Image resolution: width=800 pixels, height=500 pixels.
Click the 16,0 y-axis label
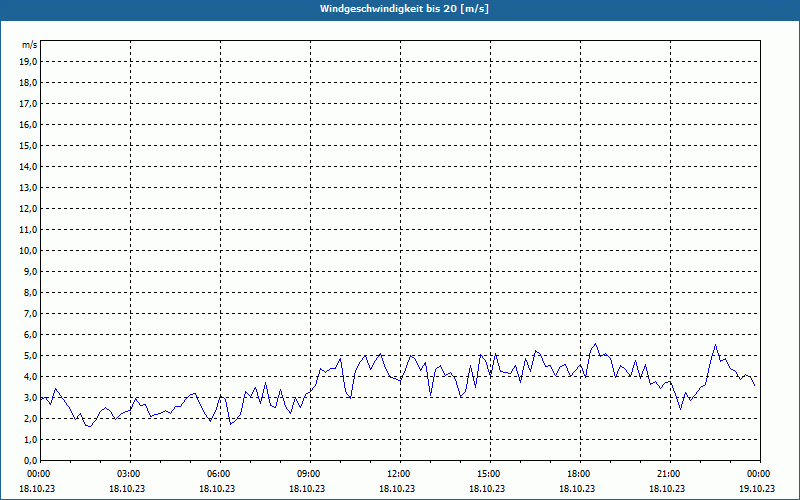click(28, 124)
